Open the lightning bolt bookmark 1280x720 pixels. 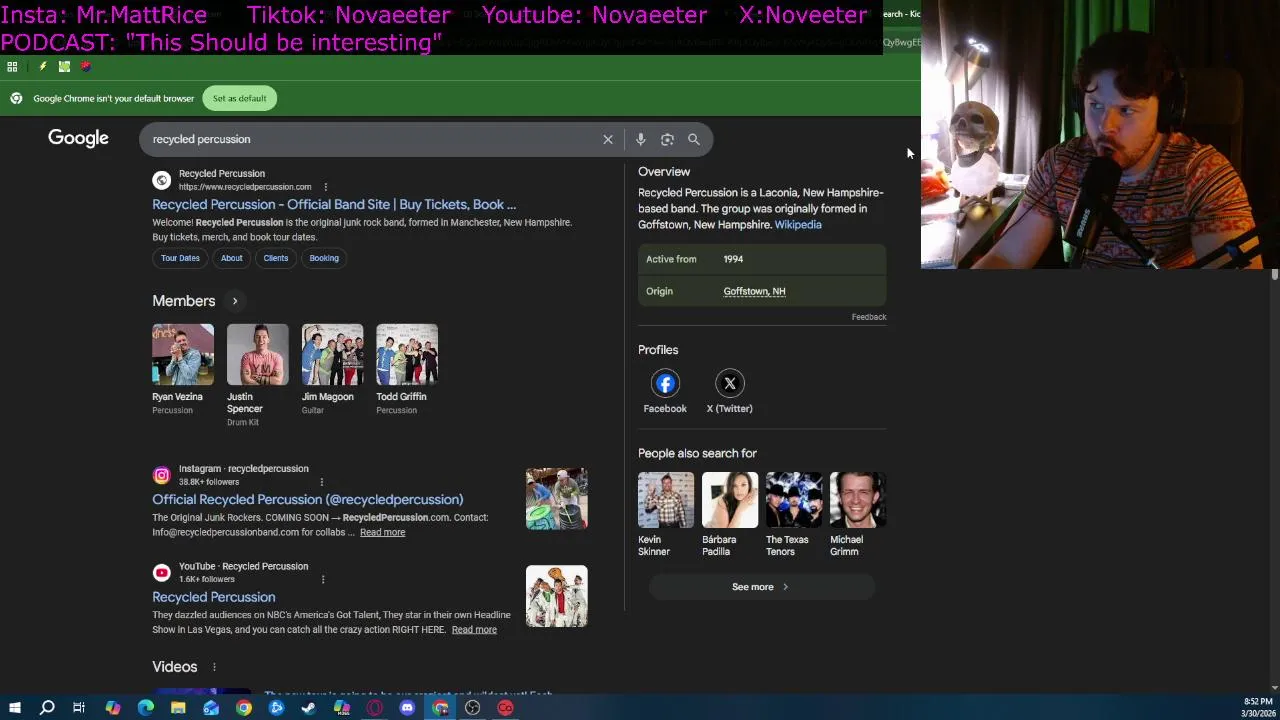42,66
